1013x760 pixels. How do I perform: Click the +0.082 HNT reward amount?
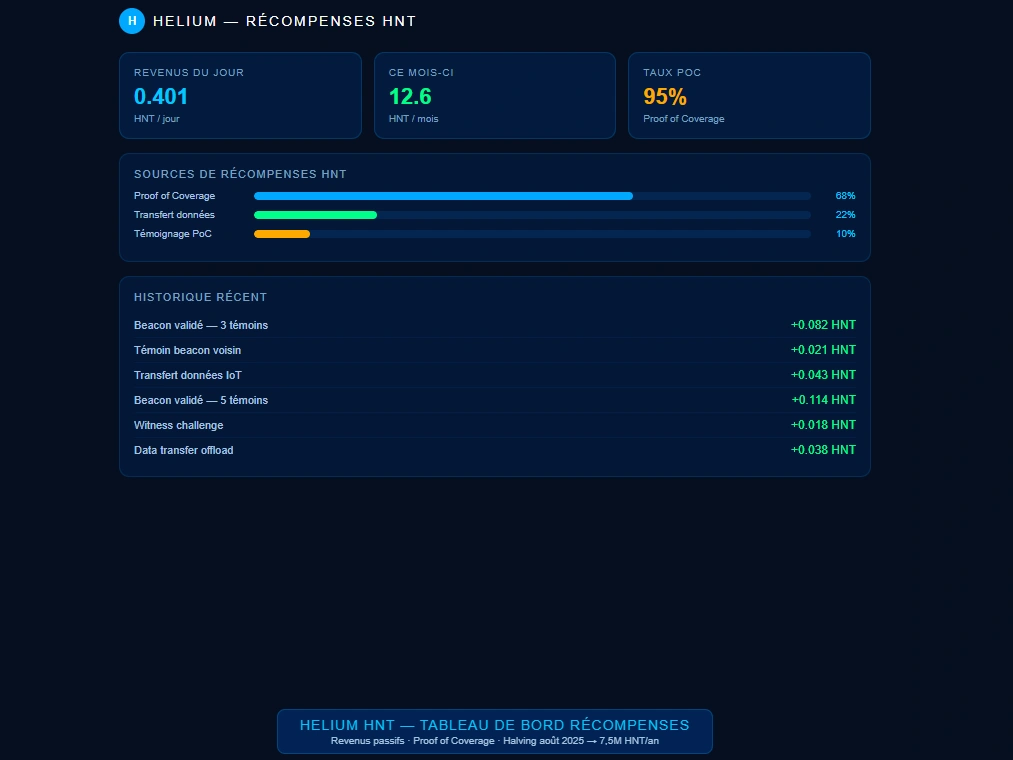823,325
